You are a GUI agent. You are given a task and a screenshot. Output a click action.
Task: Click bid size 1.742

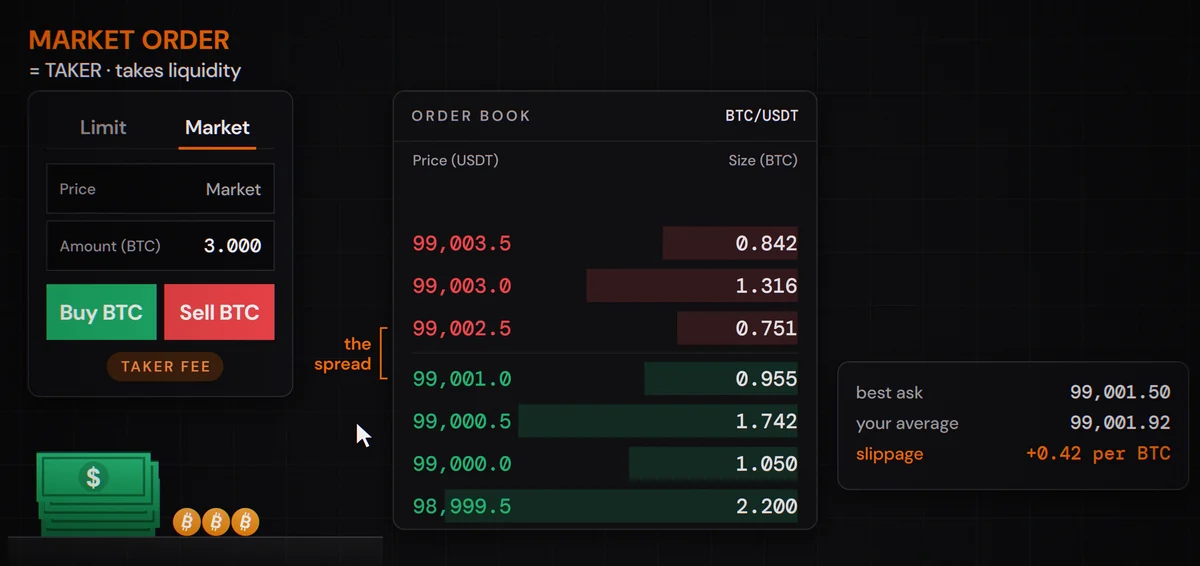tap(766, 422)
